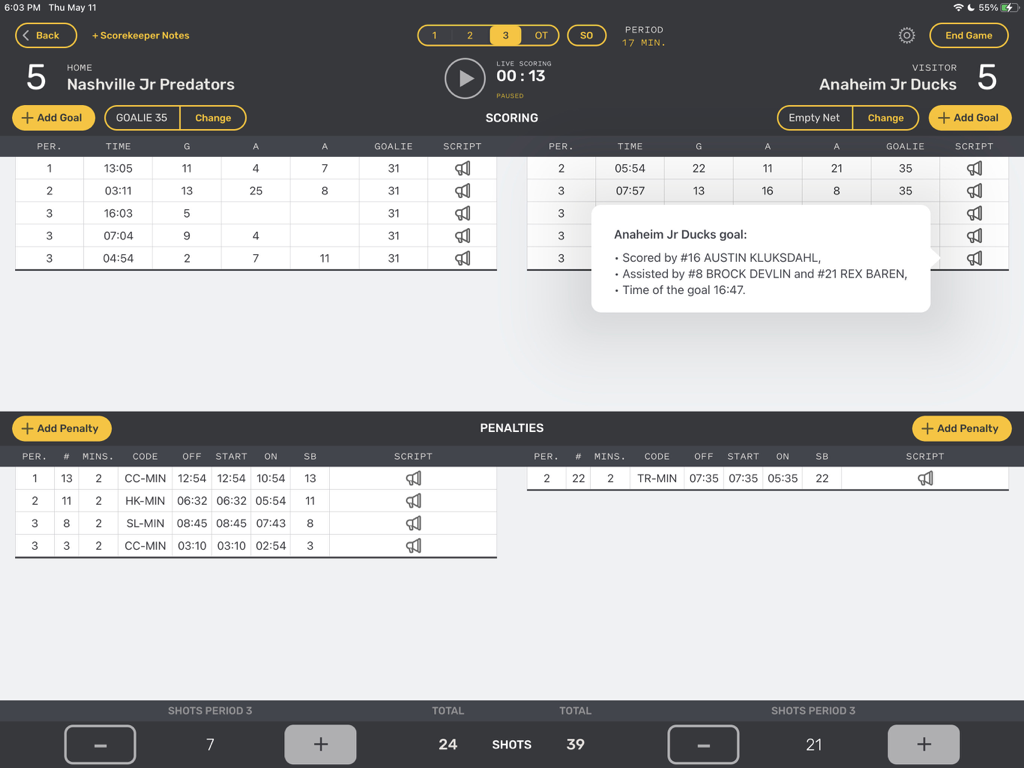This screenshot has width=1024, height=768.
Task: Add a goal for Nashville Jr Predators
Action: [x=53, y=117]
